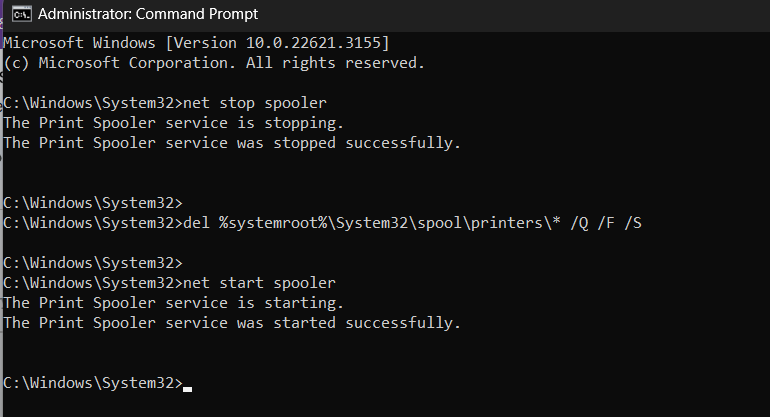Screen dimensions: 770x417
Task: Click the empty prompt above the del command
Action: click(93, 203)
